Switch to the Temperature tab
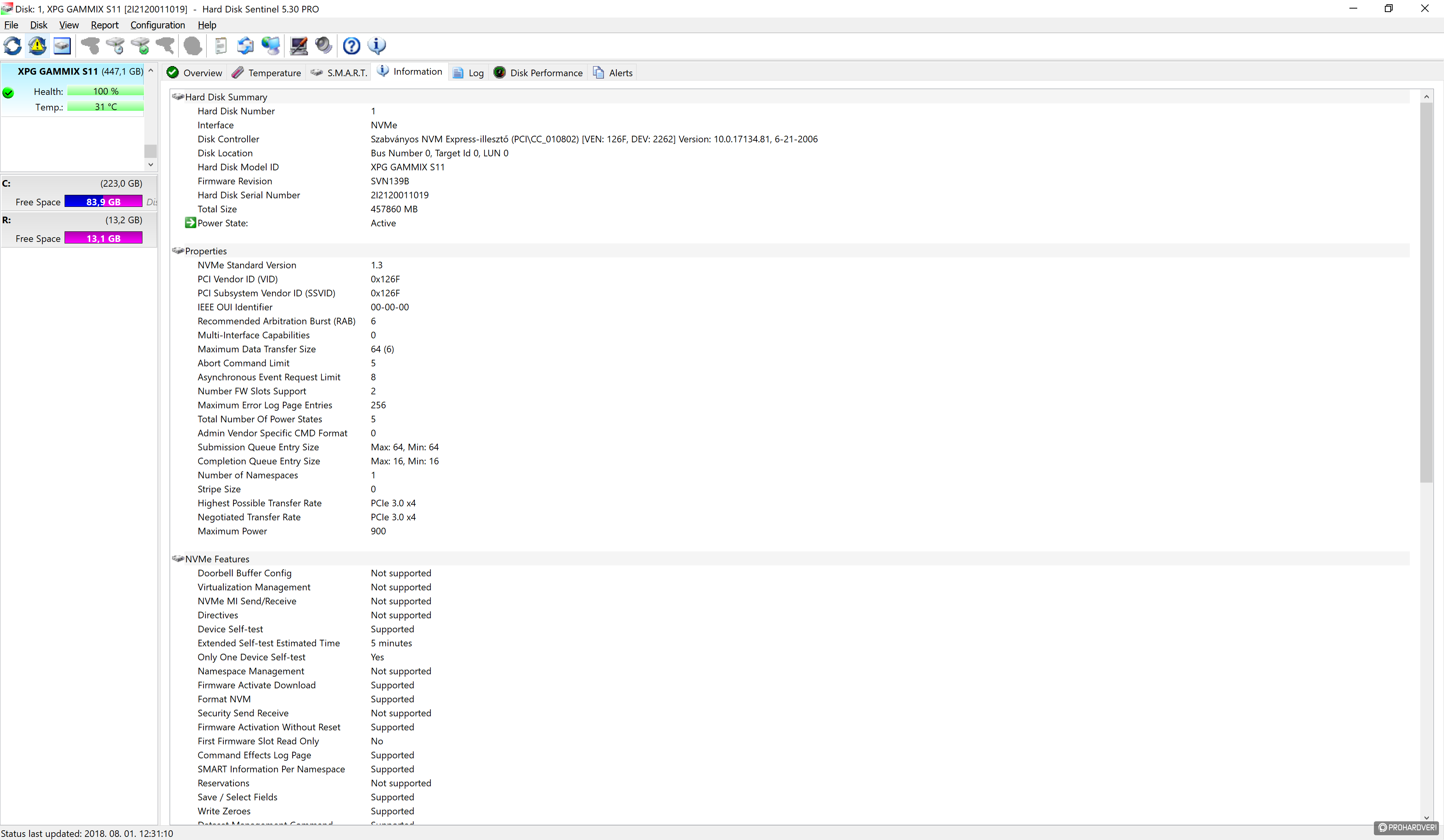1444x840 pixels. 266,73
